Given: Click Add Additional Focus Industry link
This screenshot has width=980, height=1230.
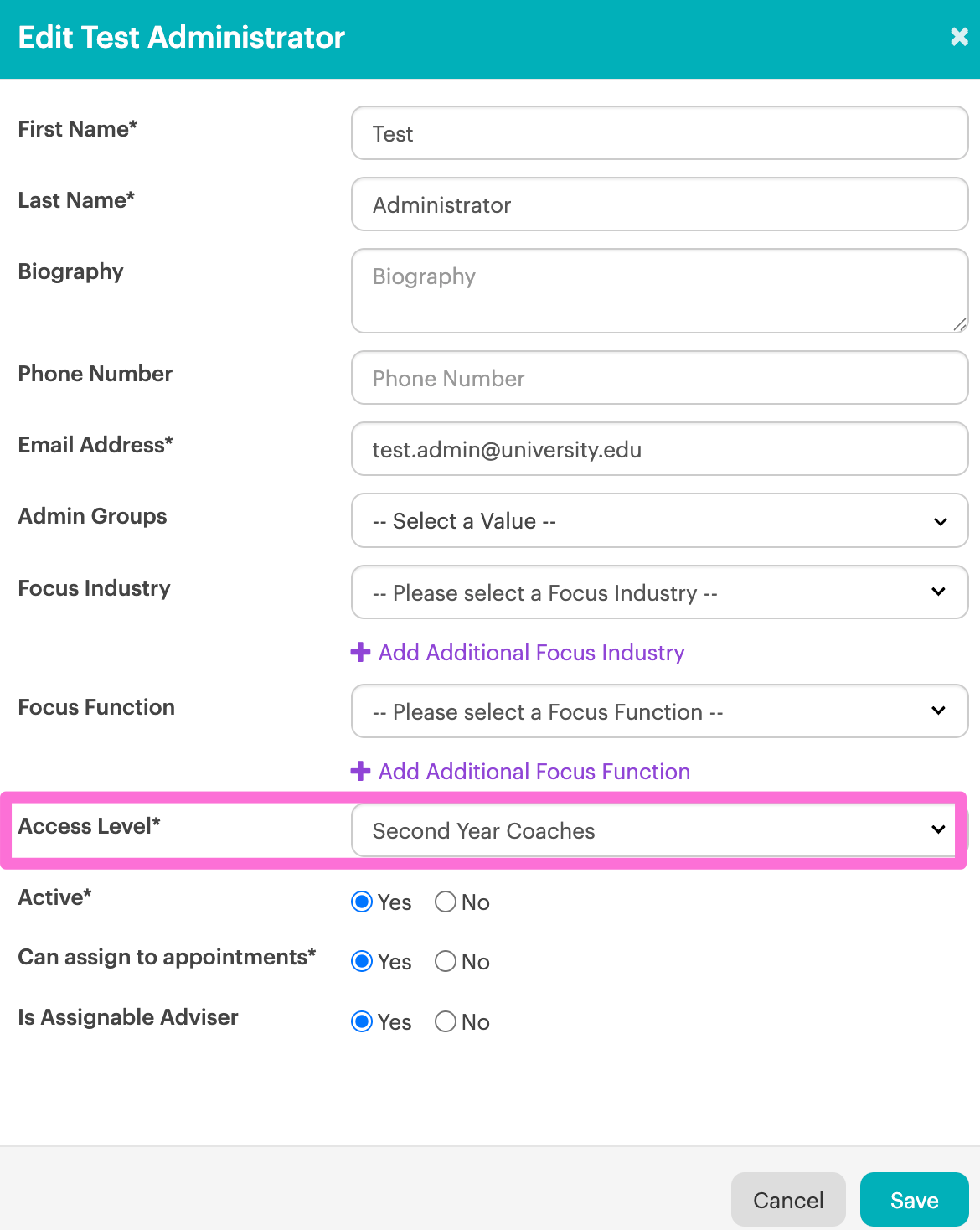Looking at the screenshot, I should 531,652.
